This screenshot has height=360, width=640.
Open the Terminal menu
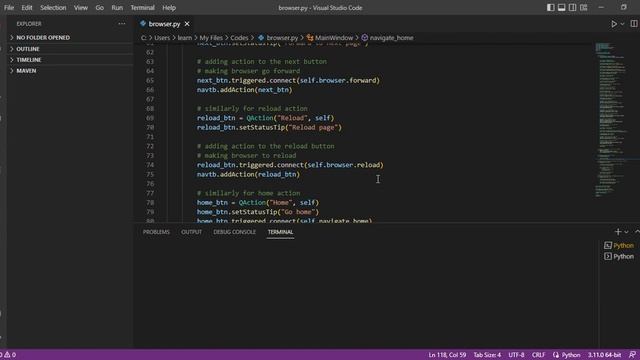tap(142, 8)
